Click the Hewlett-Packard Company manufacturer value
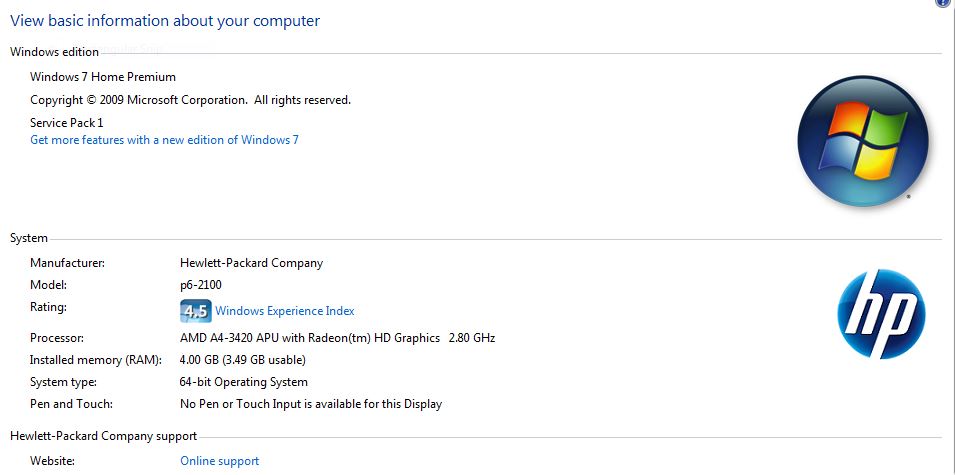 (252, 263)
